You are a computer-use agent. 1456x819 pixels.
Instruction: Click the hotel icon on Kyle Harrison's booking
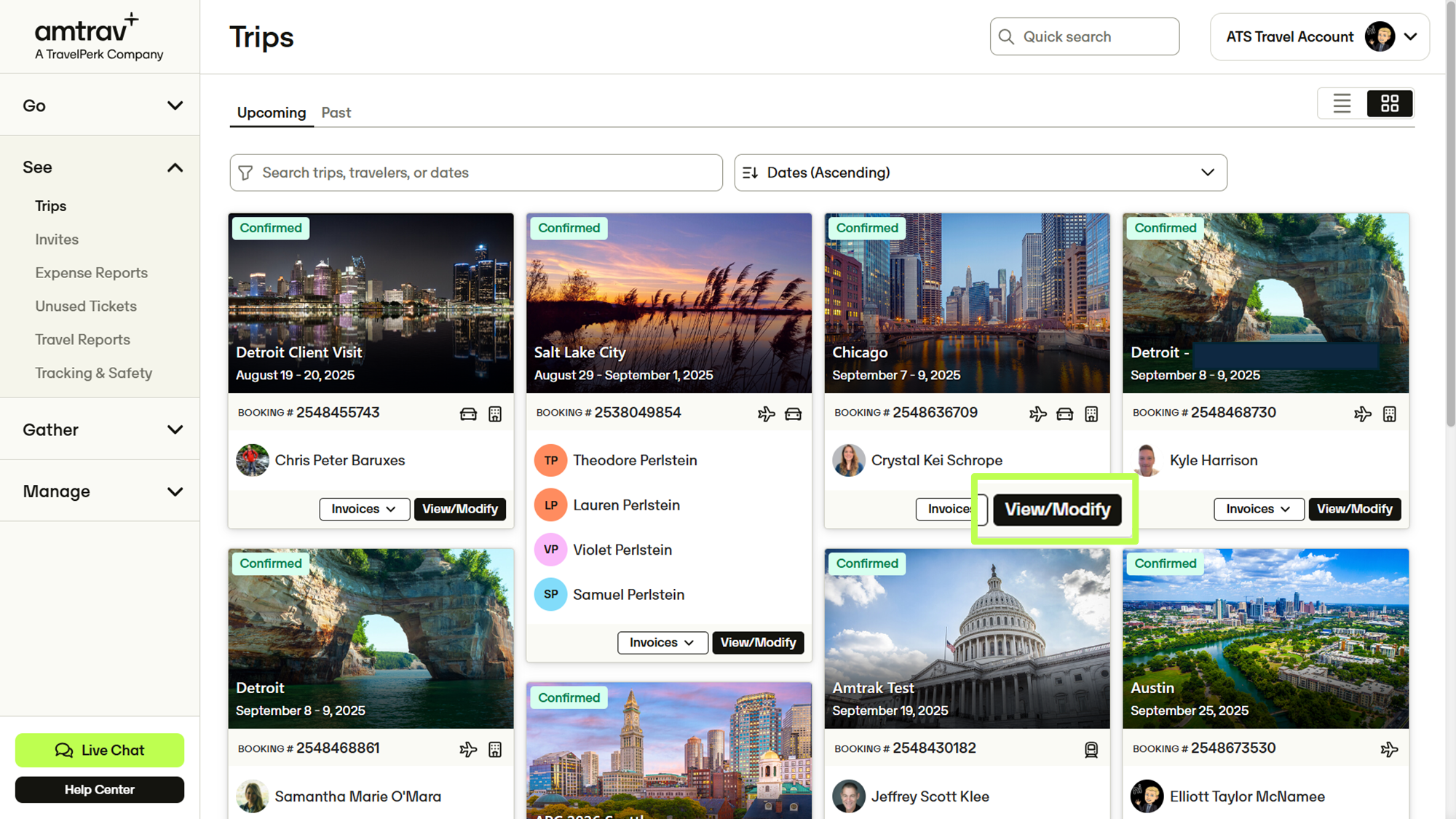[1390, 414]
